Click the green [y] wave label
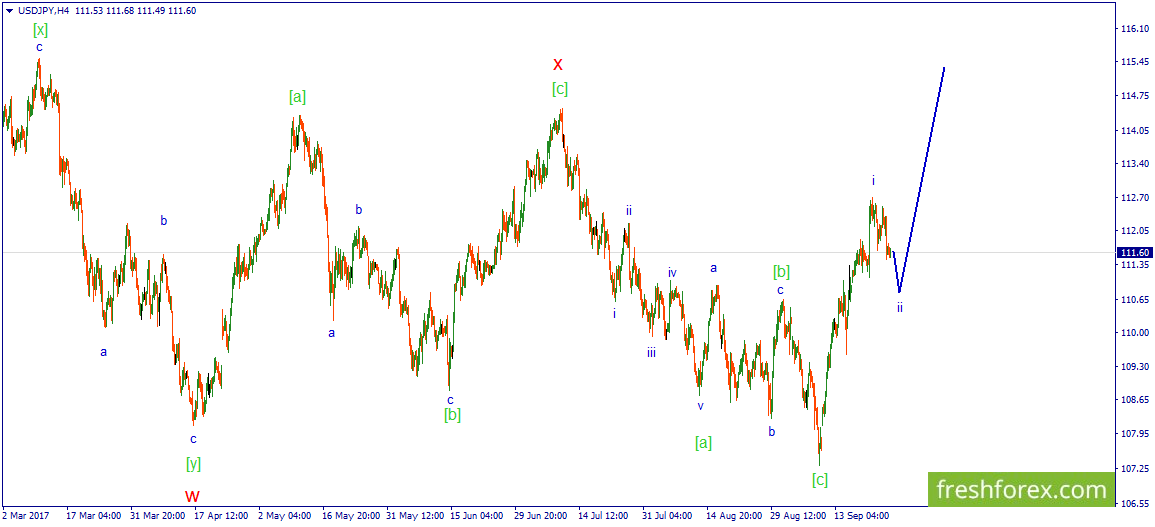Viewport: 1155px width, 527px height. point(193,463)
